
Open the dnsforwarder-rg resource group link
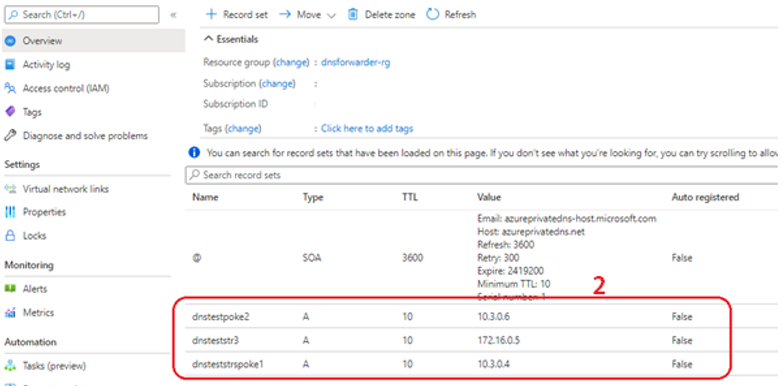click(x=356, y=63)
